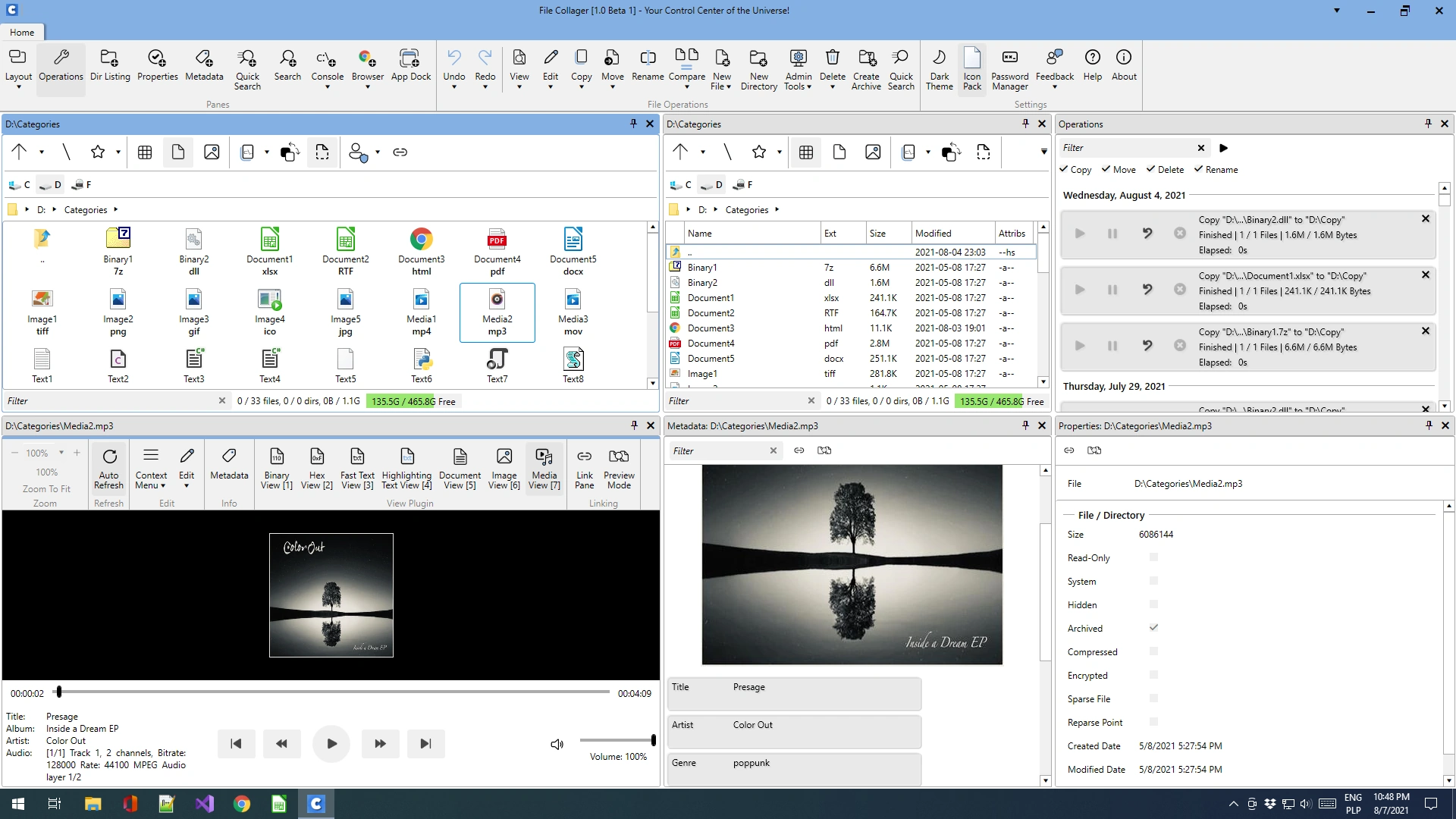This screenshot has height=819, width=1456.
Task: Open the Feedback dropdown
Action: pyautogui.click(x=1054, y=87)
